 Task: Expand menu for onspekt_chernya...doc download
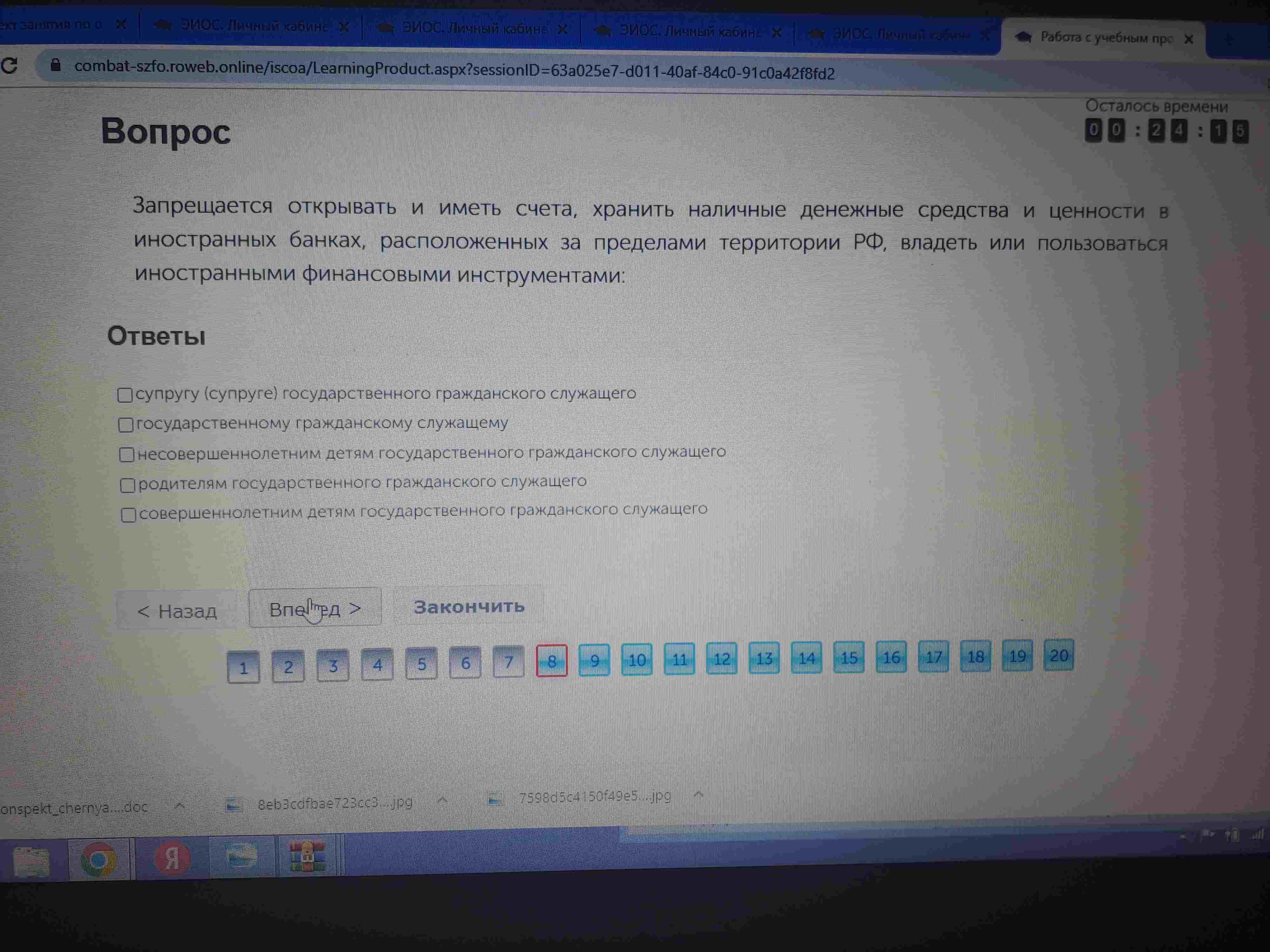click(180, 806)
